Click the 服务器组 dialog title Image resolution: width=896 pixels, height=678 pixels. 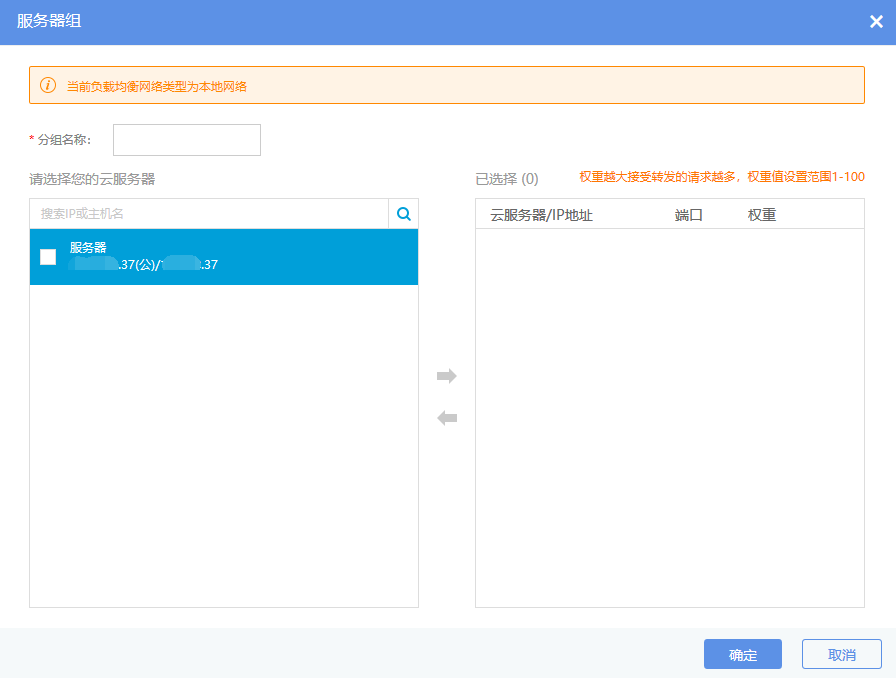pyautogui.click(x=49, y=21)
